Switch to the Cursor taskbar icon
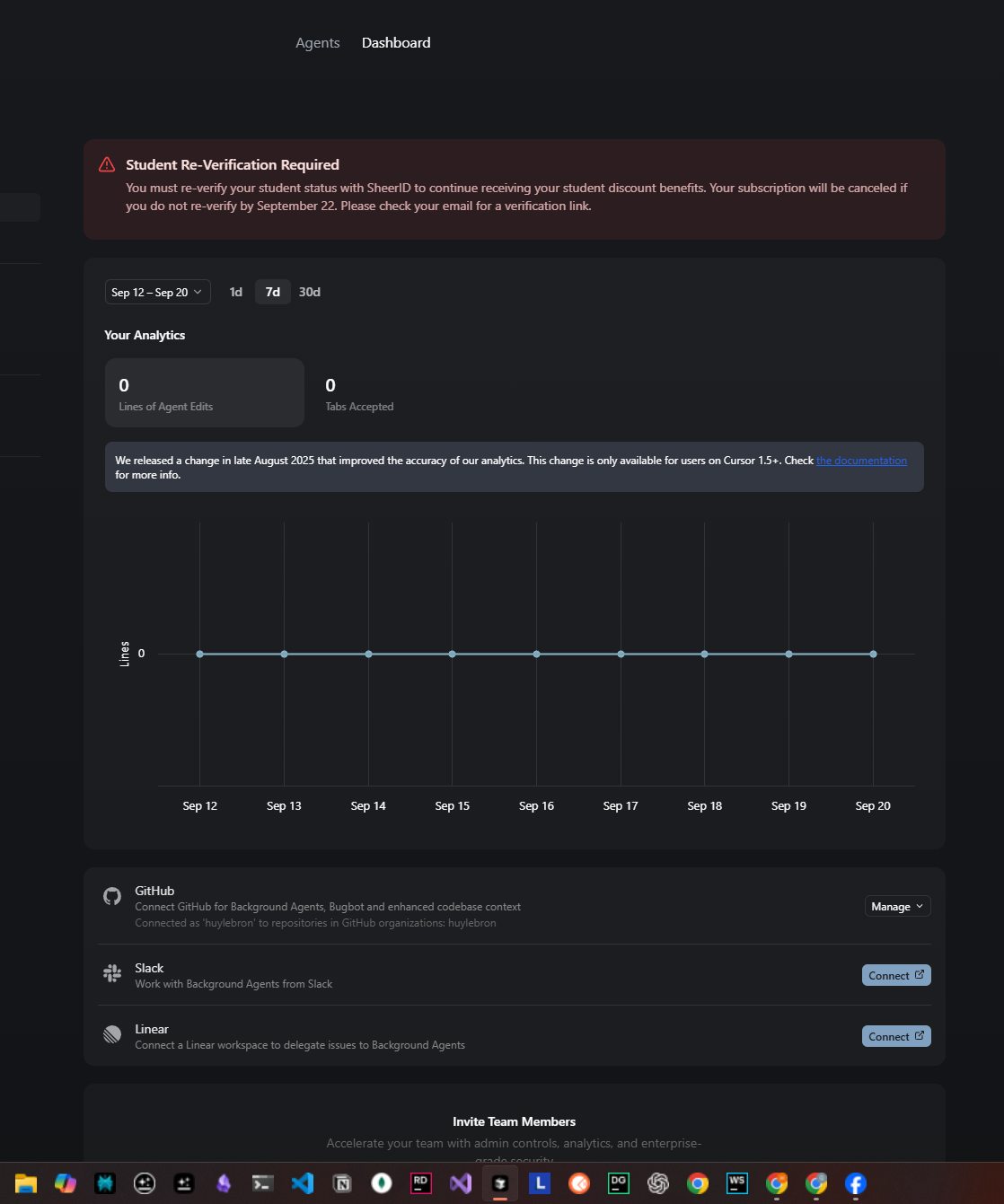 click(x=500, y=1183)
